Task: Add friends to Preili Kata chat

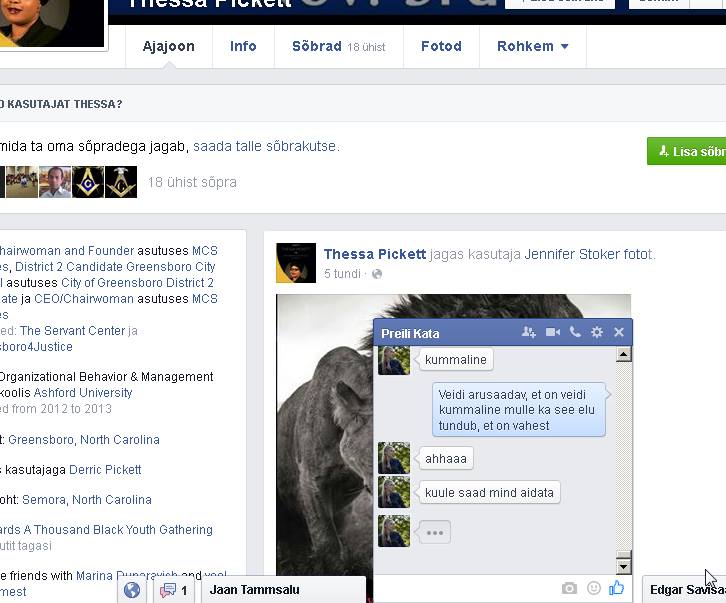Action: [528, 332]
